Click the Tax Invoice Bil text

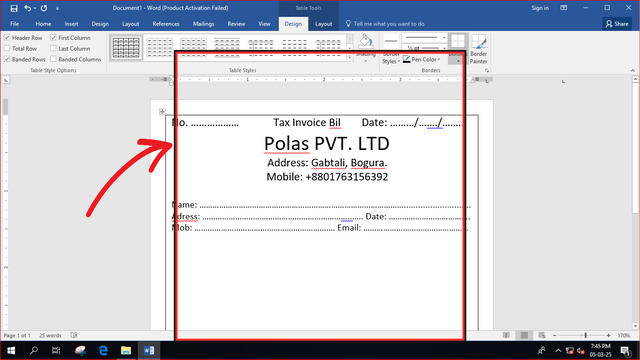307,122
